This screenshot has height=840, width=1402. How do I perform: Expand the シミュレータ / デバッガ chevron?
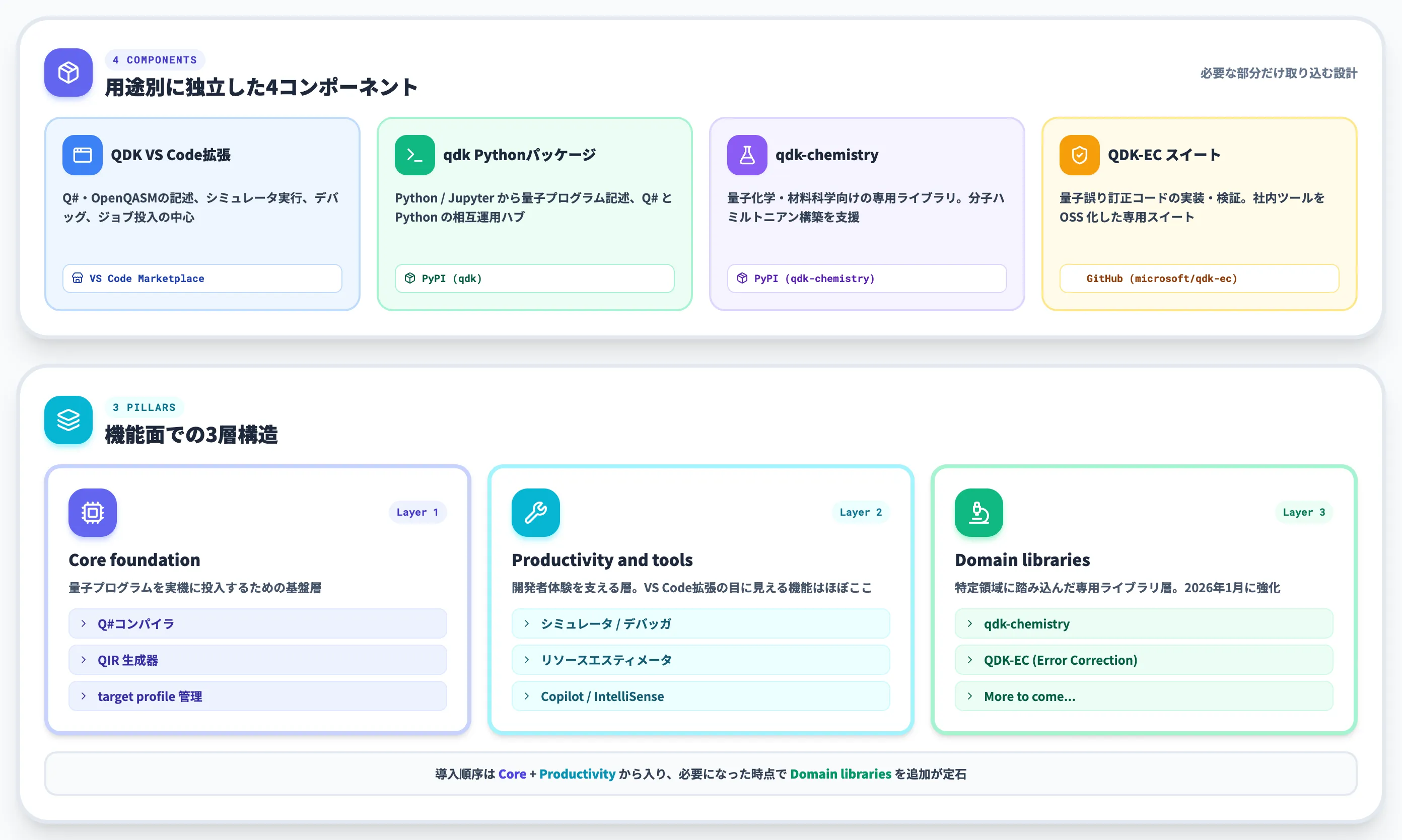(527, 624)
